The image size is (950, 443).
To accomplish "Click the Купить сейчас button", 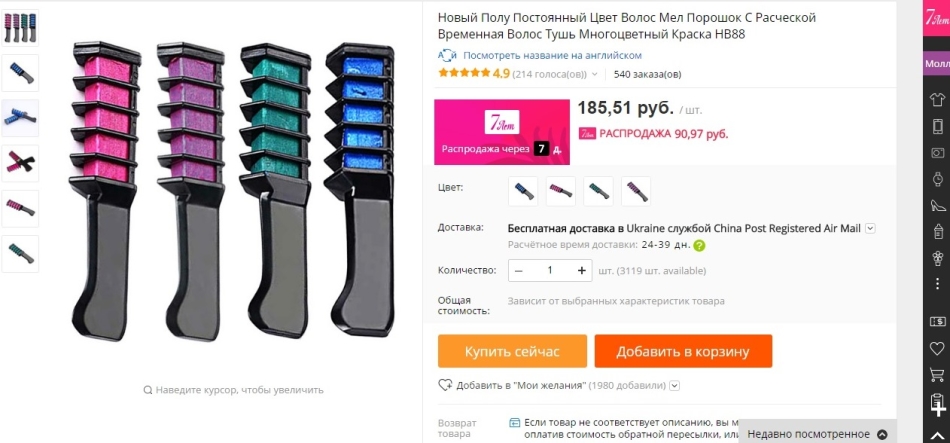I will pyautogui.click(x=513, y=351).
